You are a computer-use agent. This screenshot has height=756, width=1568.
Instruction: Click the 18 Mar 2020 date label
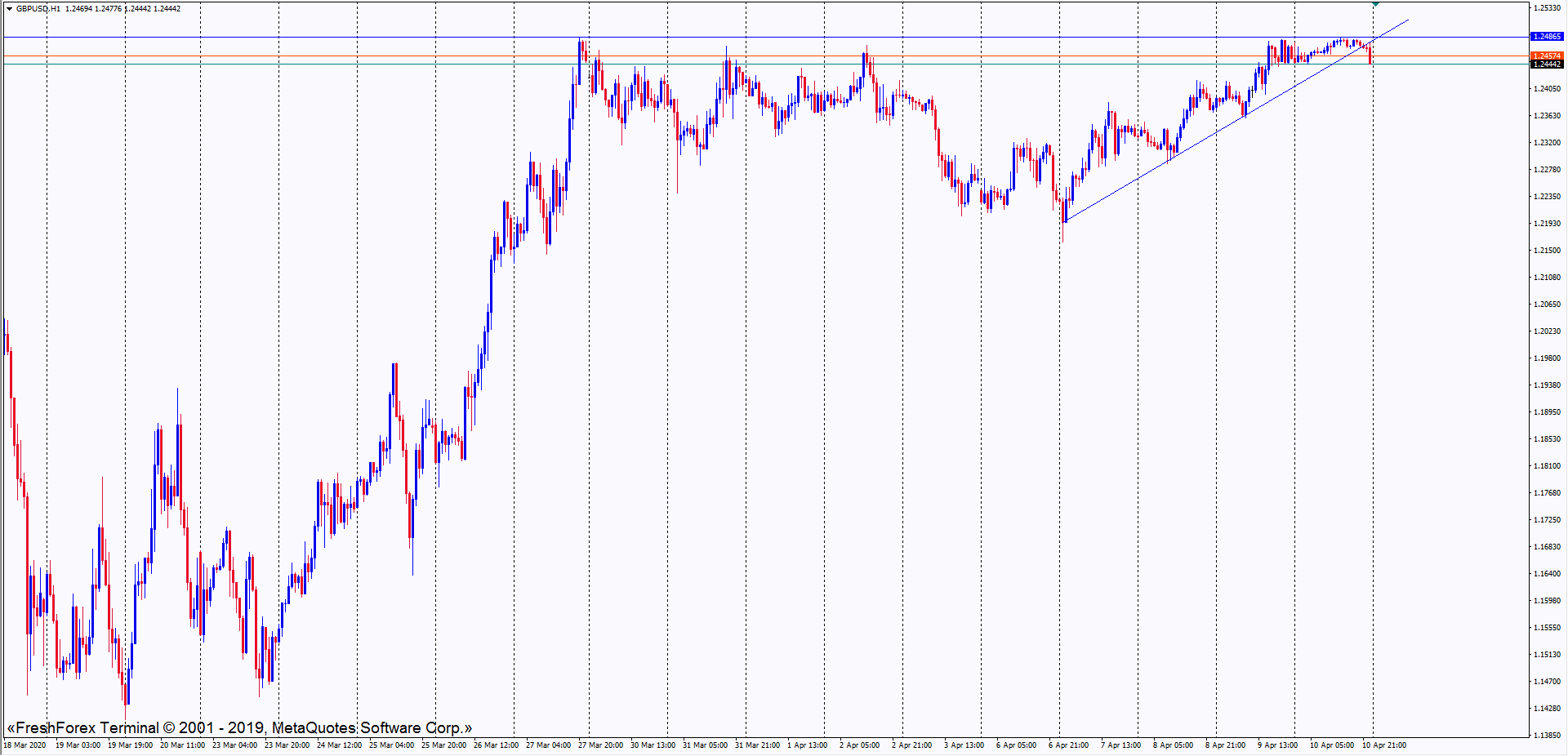24,745
